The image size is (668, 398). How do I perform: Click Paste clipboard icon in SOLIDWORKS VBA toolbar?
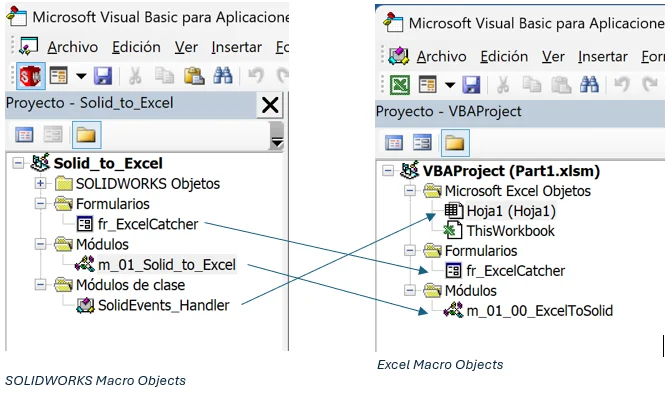click(194, 76)
